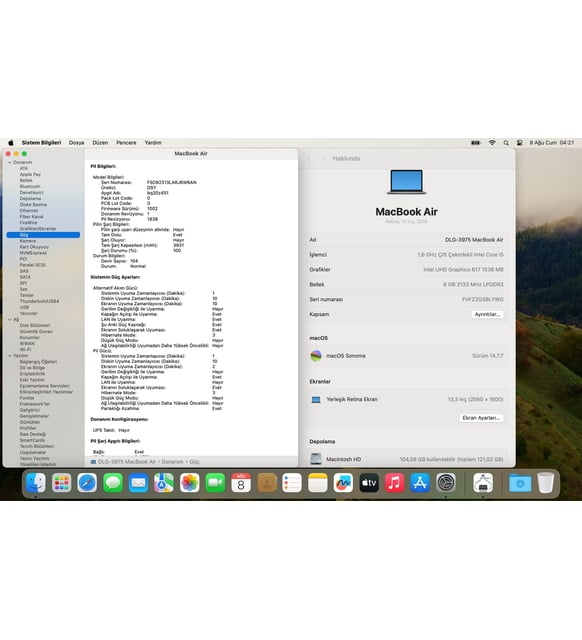Go forward in the Hakkında window

click(x=323, y=158)
